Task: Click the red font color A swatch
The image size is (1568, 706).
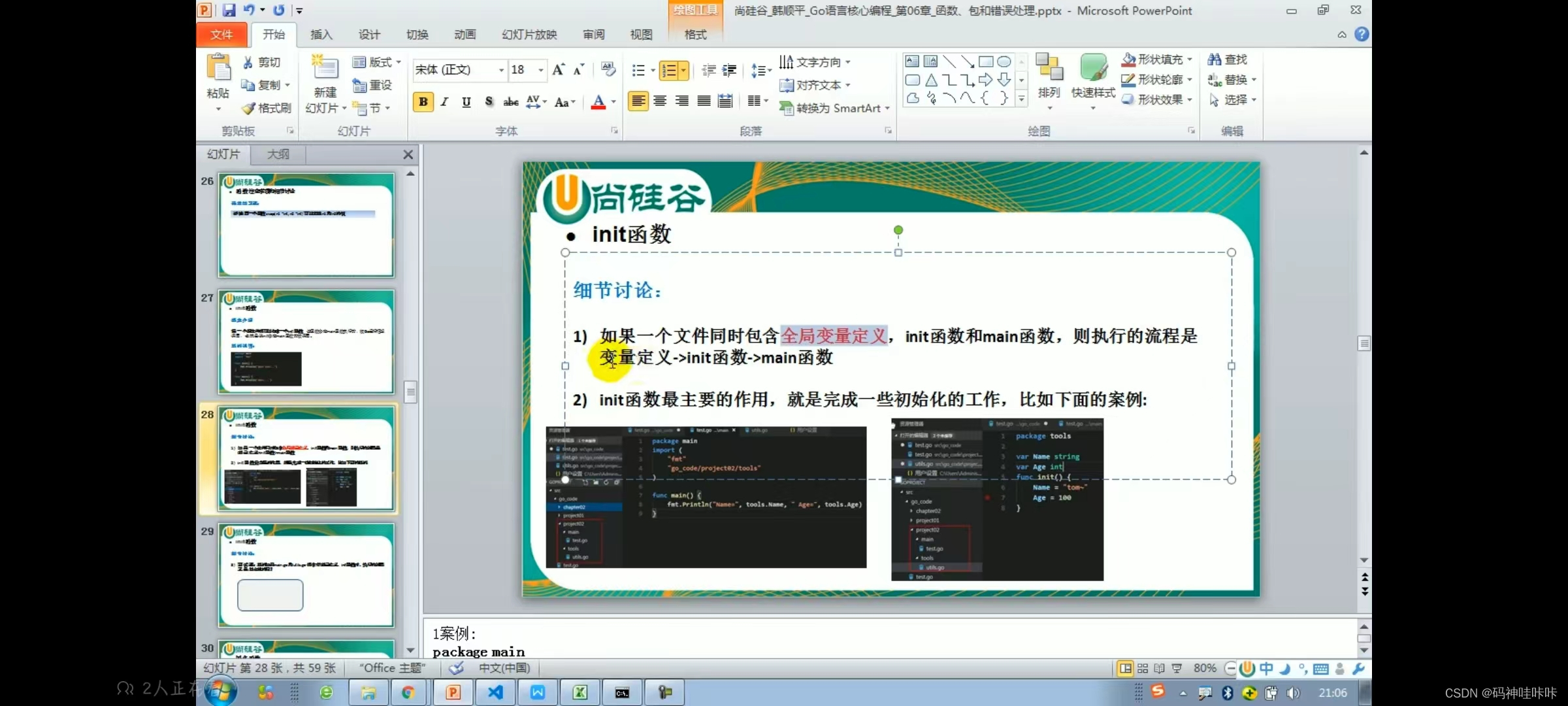Action: [598, 102]
